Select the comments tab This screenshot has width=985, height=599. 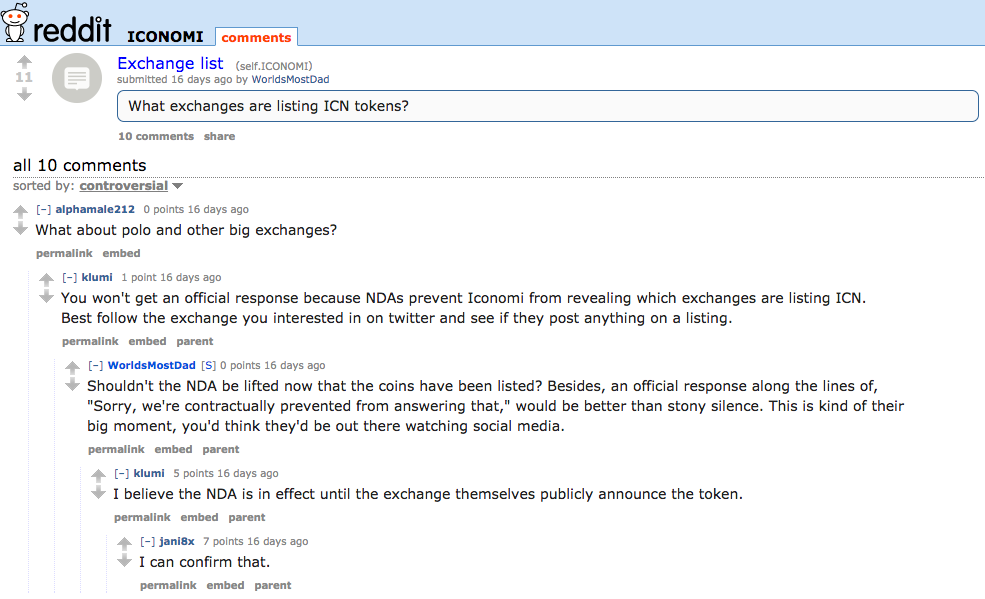[x=256, y=37]
